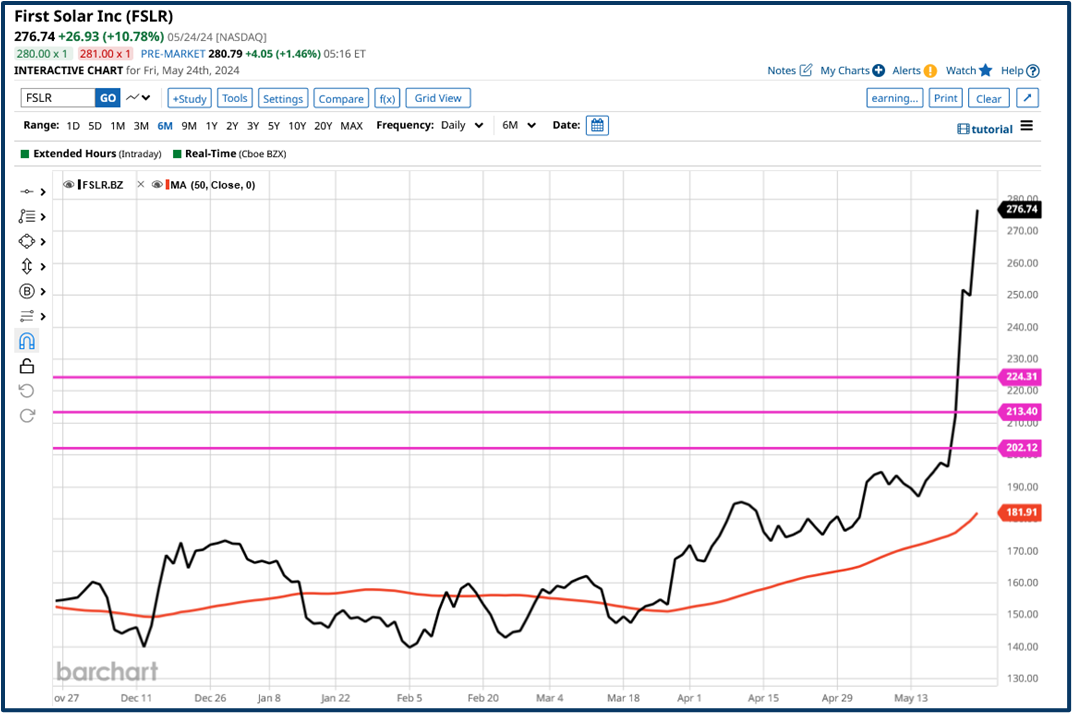Screen dimensions: 1072x713
Task: Open the hamburger menu near tutorial
Action: 1027,128
